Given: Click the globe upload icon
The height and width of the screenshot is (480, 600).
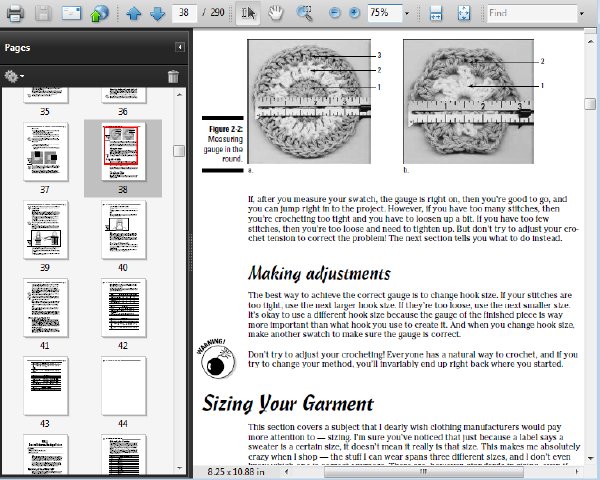Looking at the screenshot, I should (99, 13).
